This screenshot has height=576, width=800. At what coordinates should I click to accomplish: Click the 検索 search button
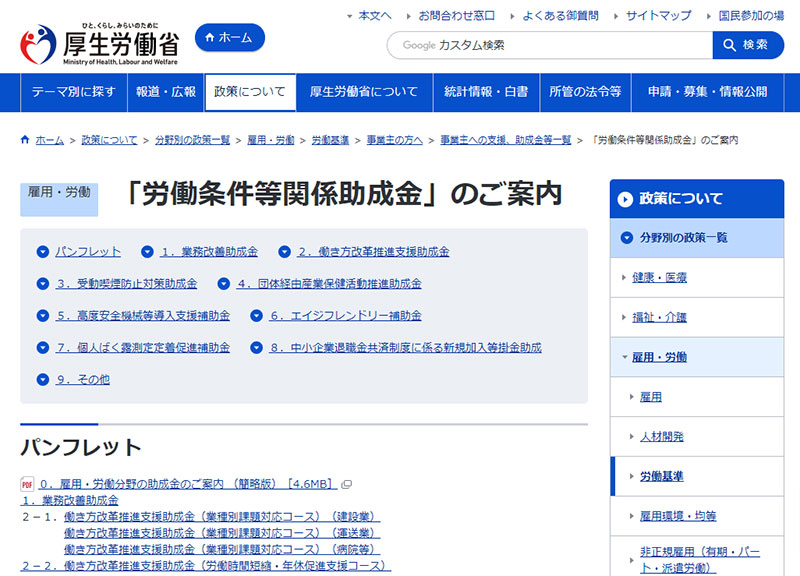click(749, 45)
